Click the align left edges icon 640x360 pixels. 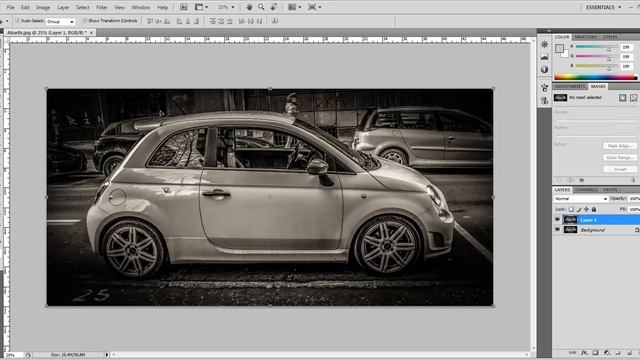[180, 21]
